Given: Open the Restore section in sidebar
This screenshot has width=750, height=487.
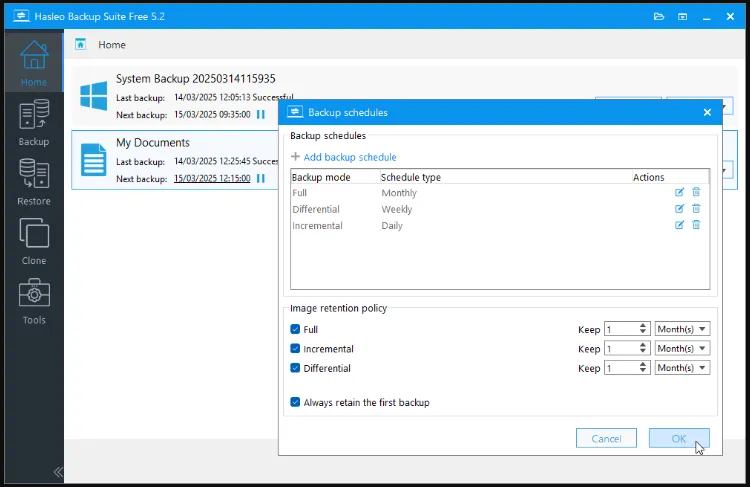Looking at the screenshot, I should pos(33,182).
